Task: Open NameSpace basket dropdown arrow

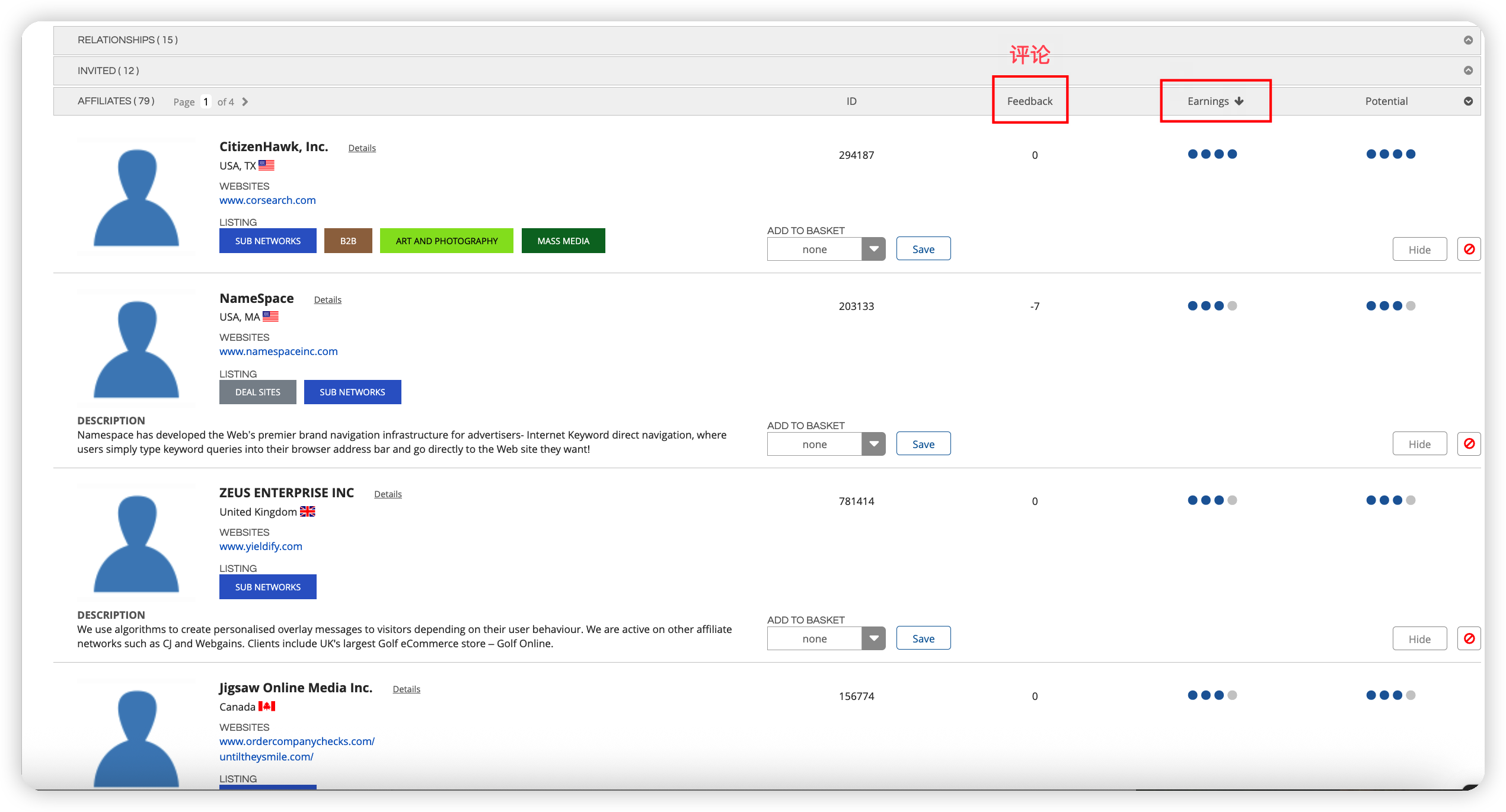Action: point(873,444)
